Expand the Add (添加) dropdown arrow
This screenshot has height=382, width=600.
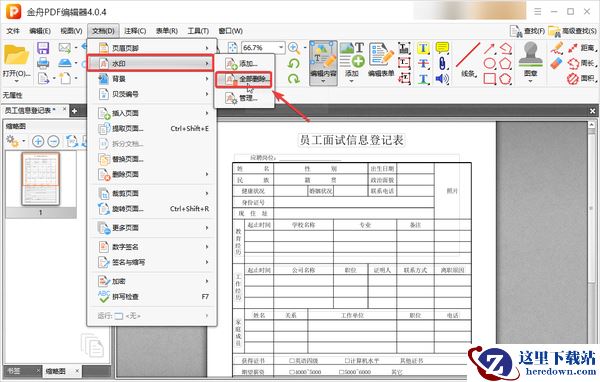[352, 81]
